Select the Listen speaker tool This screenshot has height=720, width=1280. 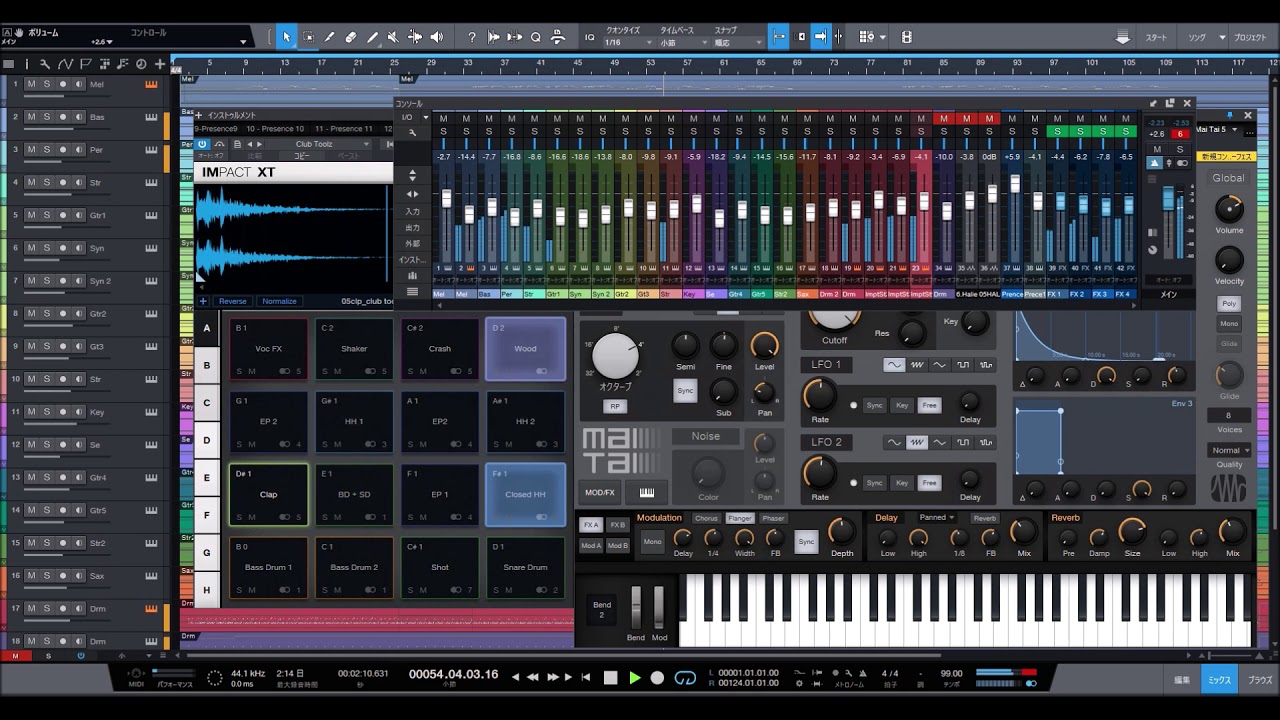(437, 37)
